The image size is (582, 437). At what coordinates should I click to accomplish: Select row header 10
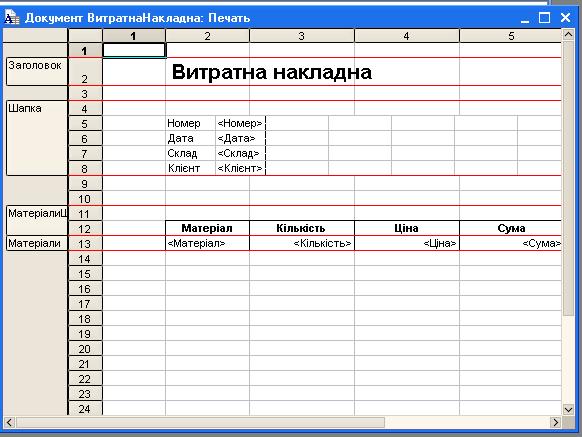(85, 199)
